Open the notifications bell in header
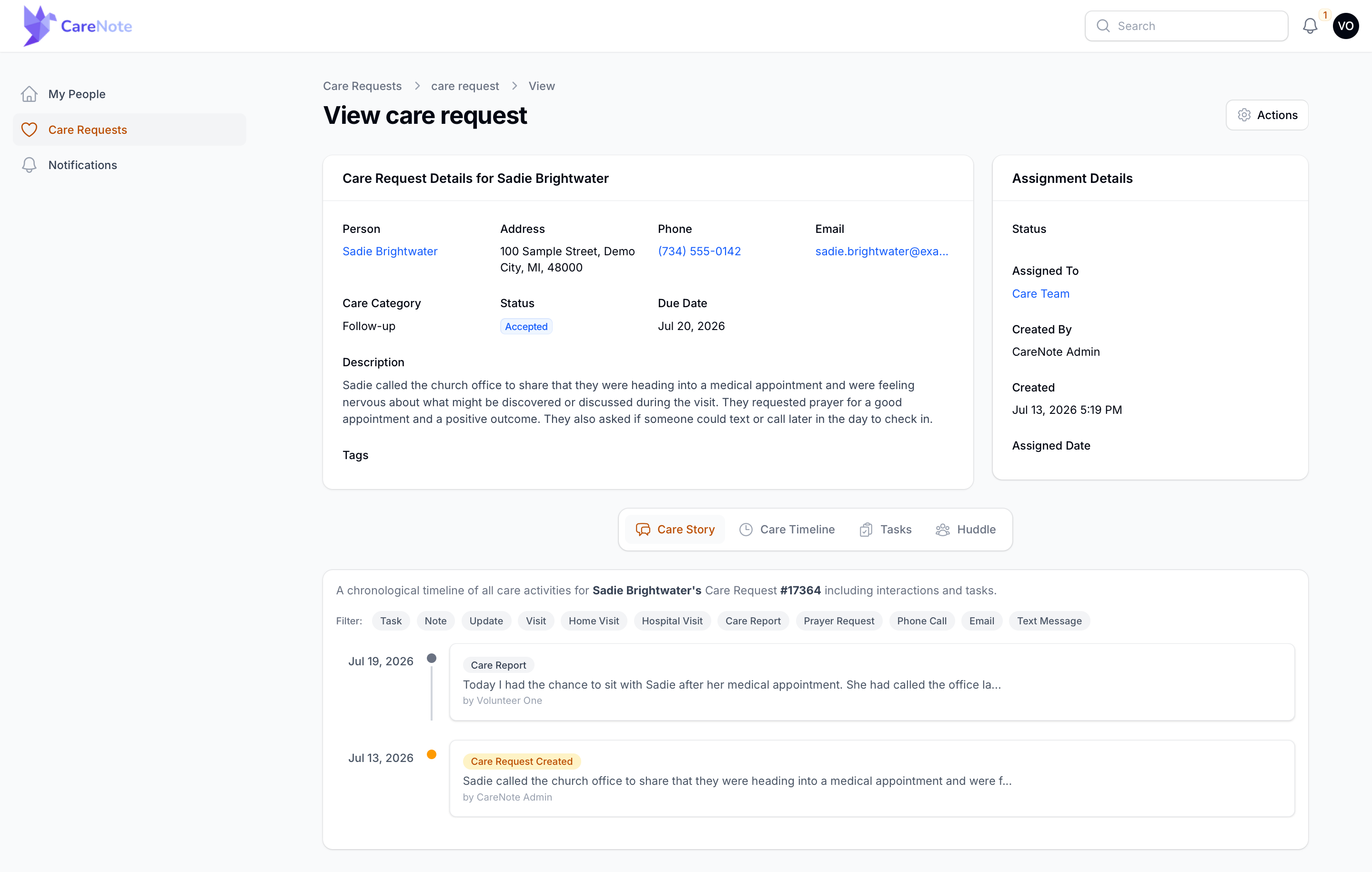 (1310, 26)
